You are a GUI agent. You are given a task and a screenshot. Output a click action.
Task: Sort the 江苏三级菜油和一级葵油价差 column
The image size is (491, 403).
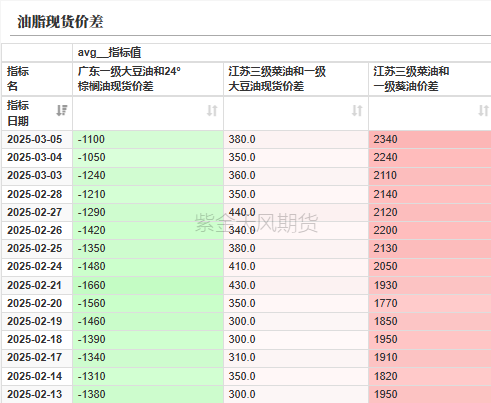(484, 110)
